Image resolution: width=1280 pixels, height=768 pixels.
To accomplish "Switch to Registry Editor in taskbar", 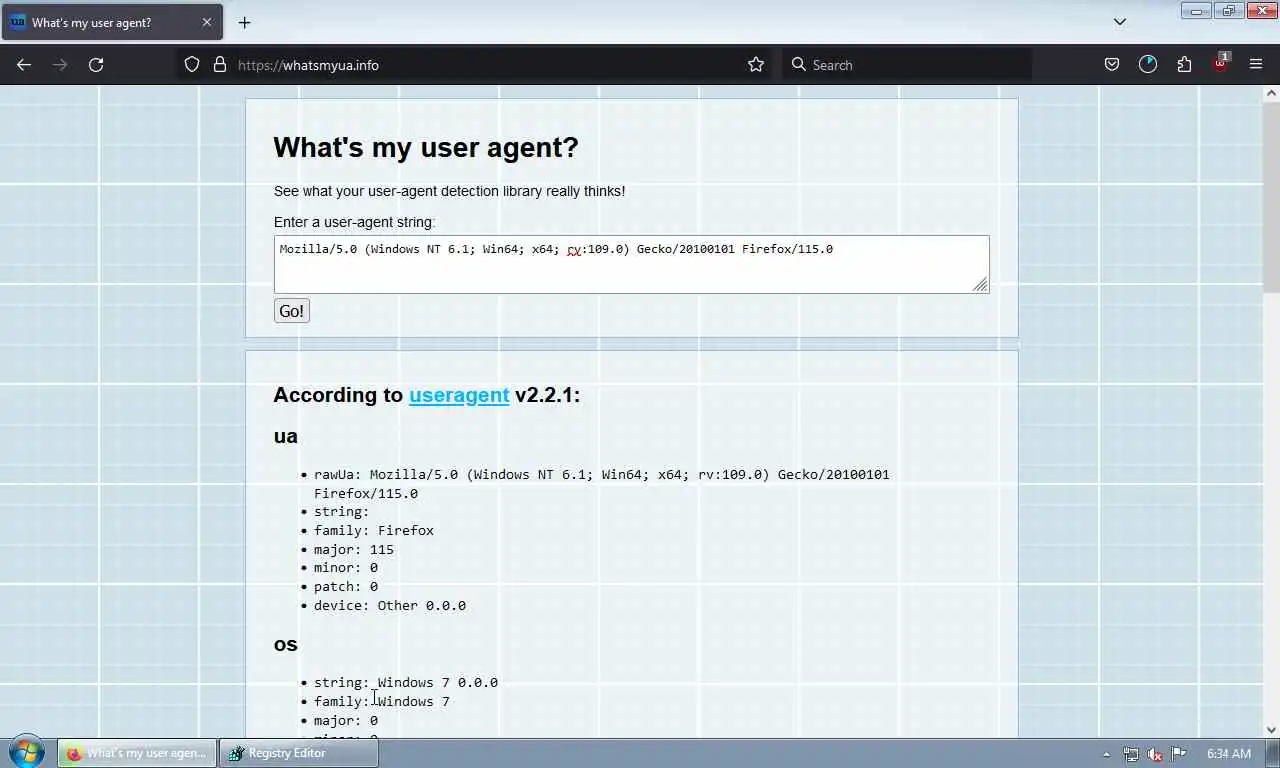I will point(299,753).
